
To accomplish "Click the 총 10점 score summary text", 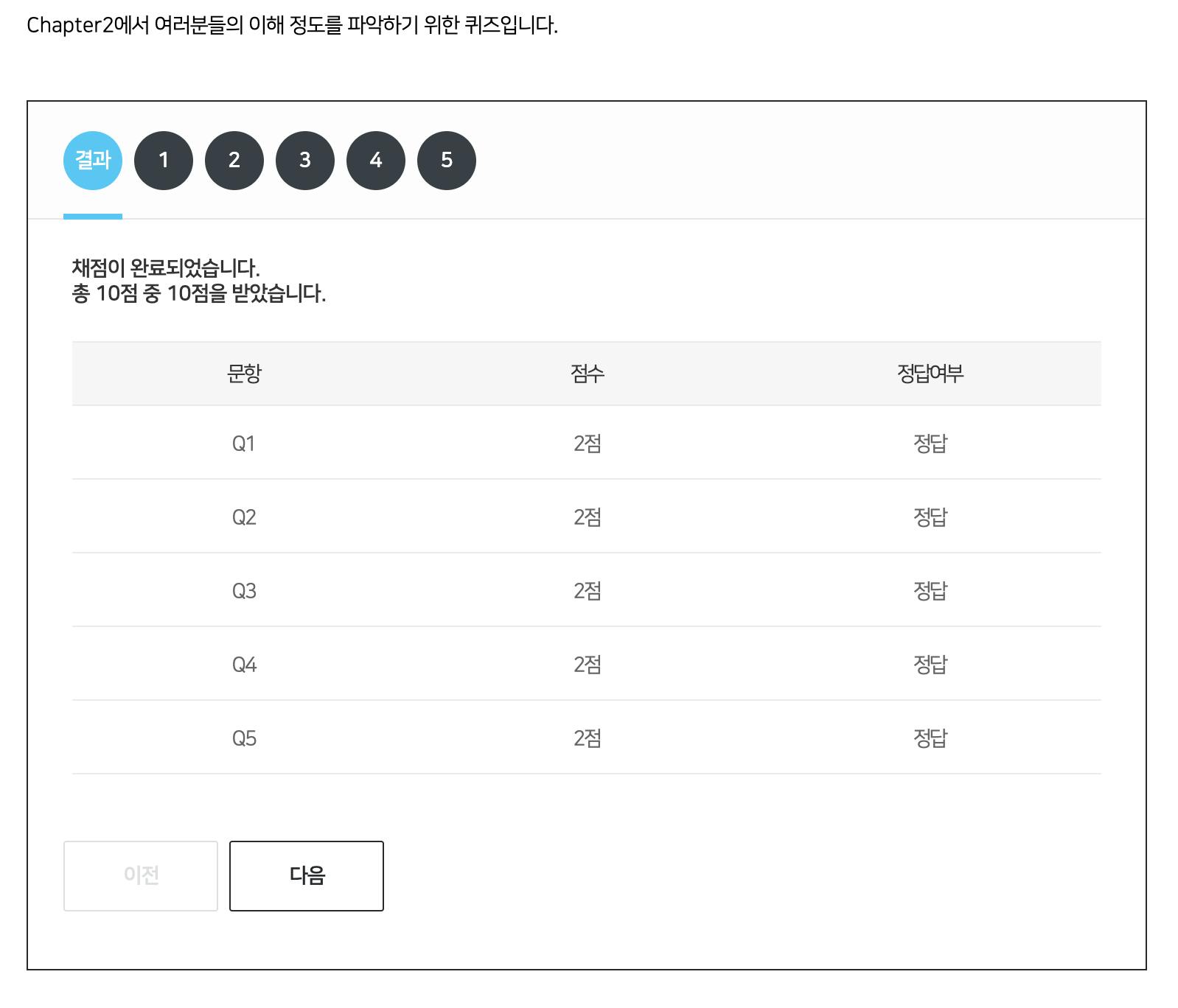I will click(x=199, y=293).
